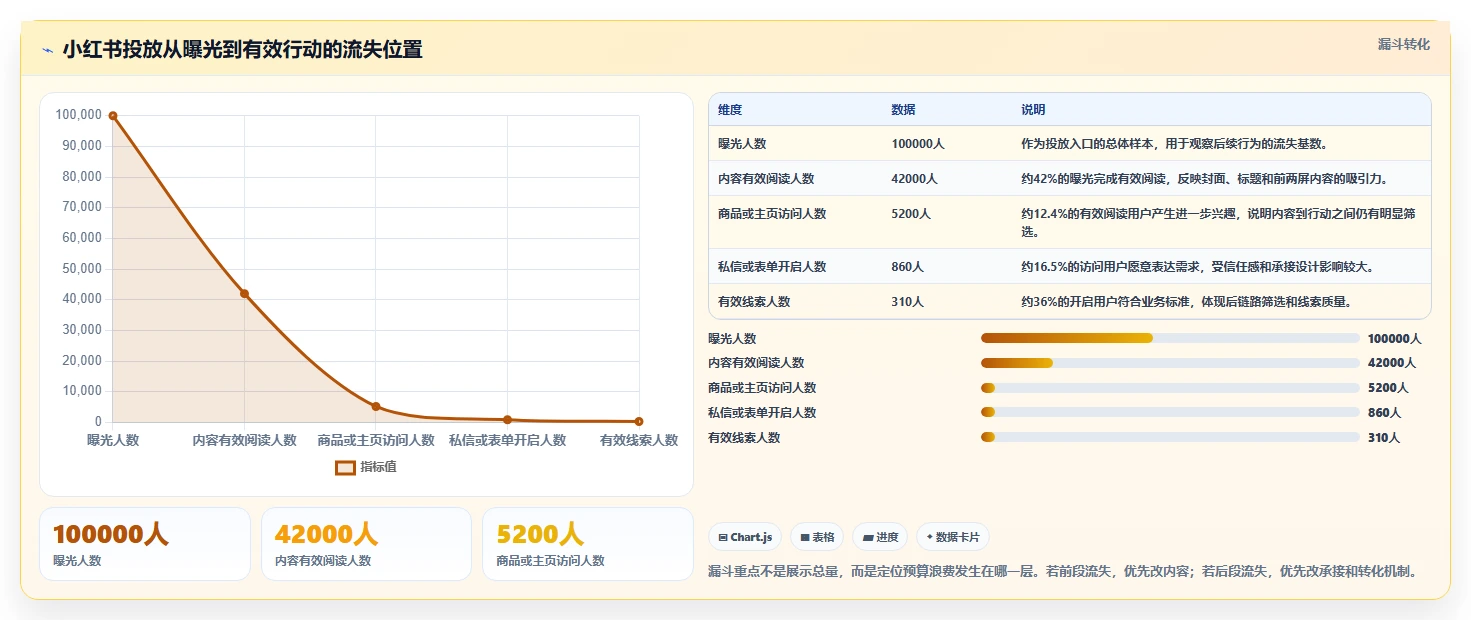Click the 商品或主页访问人数 progress bar

[x=1170, y=388]
